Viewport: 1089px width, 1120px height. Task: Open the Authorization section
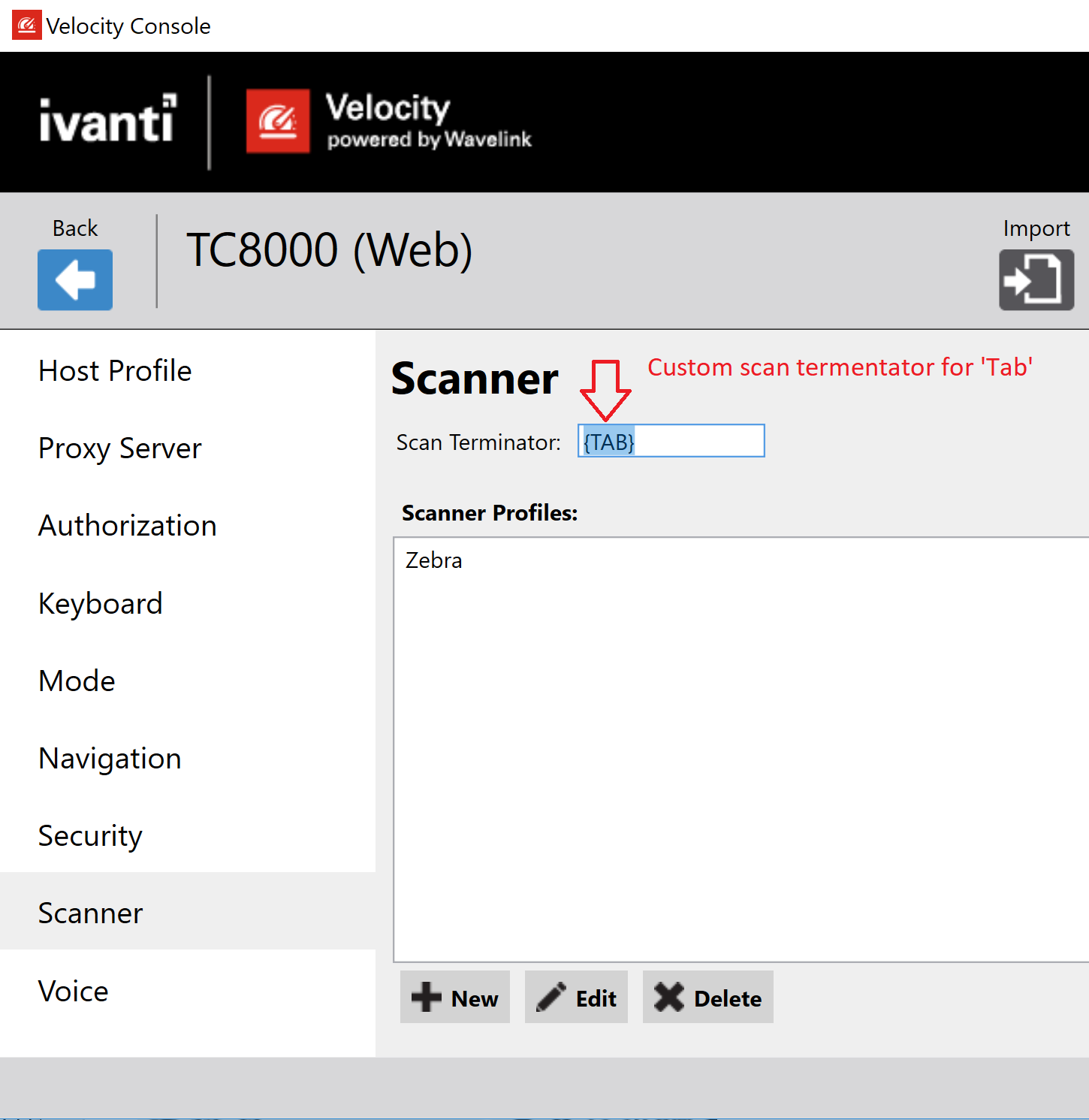click(x=127, y=526)
